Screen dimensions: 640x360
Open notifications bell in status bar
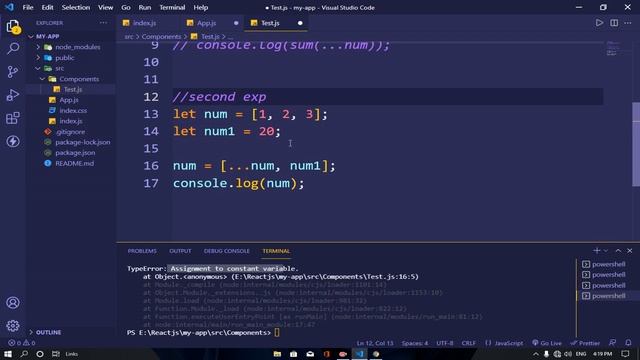[x=628, y=343]
